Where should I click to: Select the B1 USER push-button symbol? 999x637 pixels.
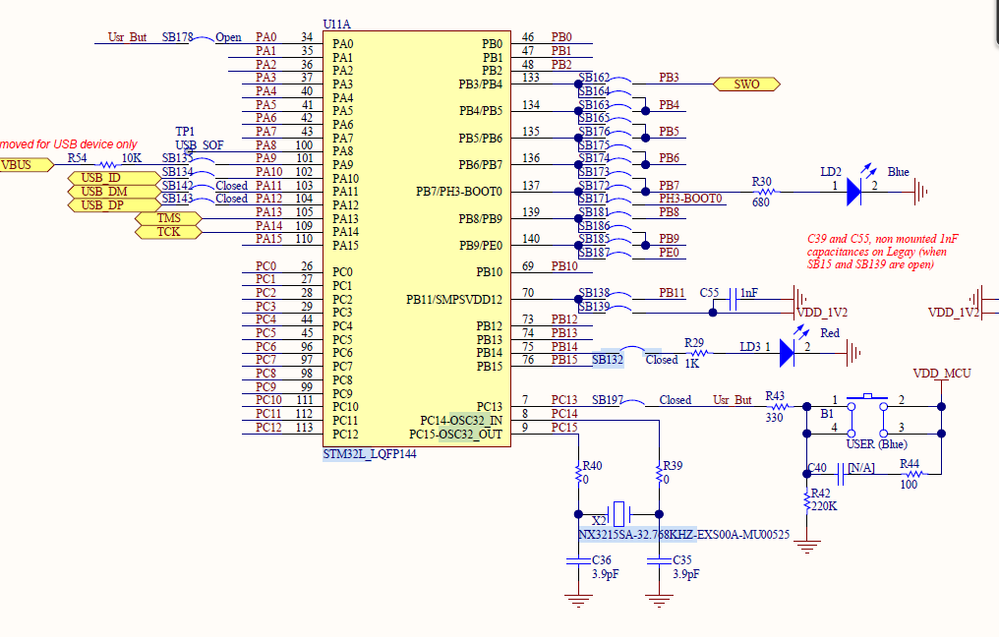coord(867,415)
